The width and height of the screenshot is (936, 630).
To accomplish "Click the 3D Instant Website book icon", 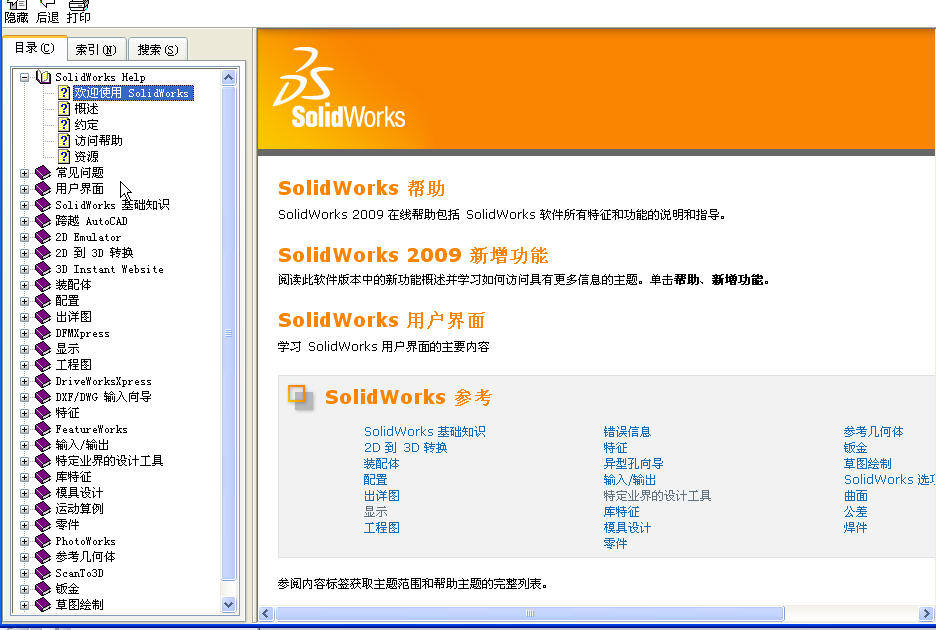I will tap(43, 269).
